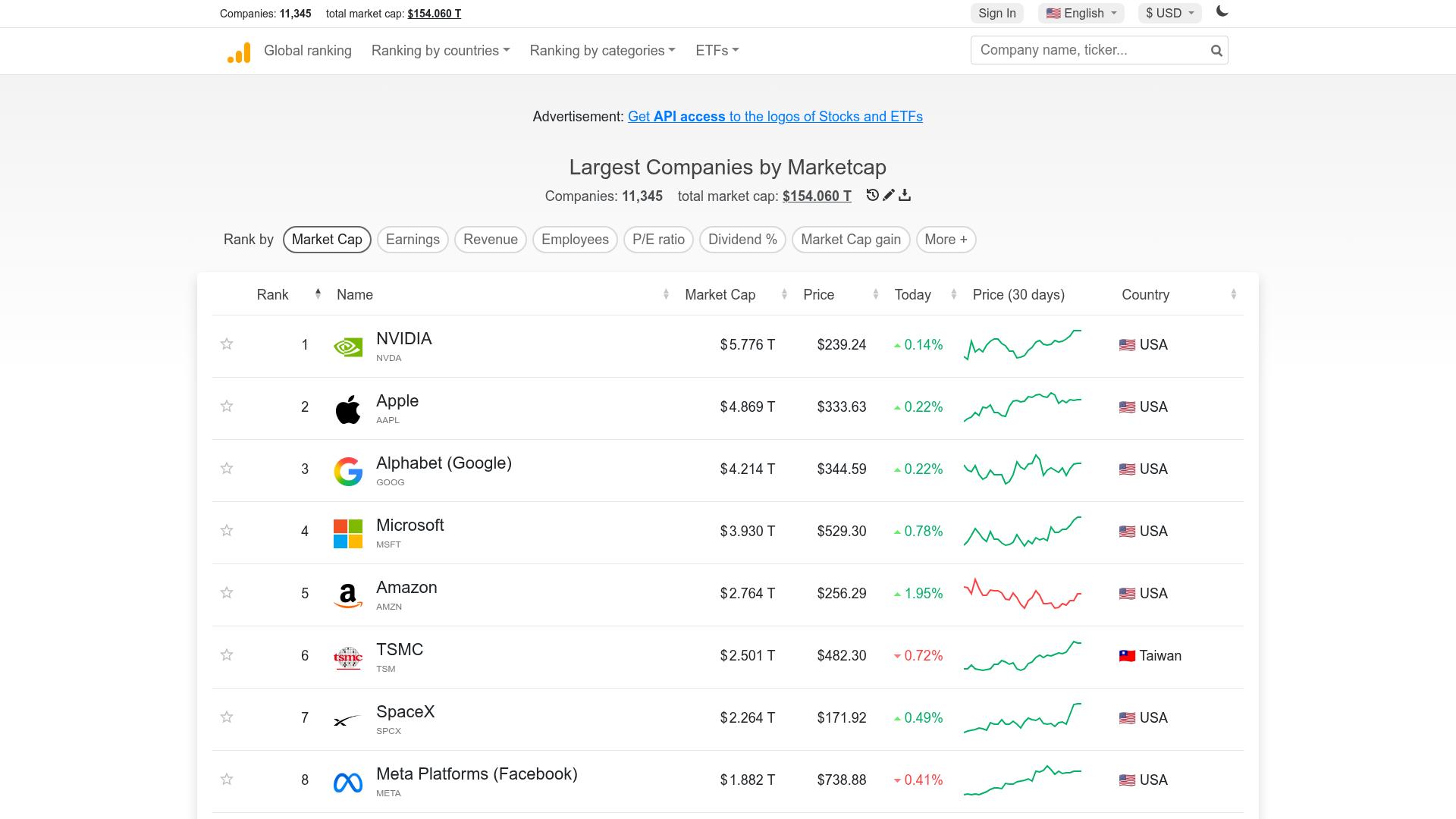Viewport: 1456px width, 819px height.
Task: Click the Amazon logo icon
Action: 348,595
